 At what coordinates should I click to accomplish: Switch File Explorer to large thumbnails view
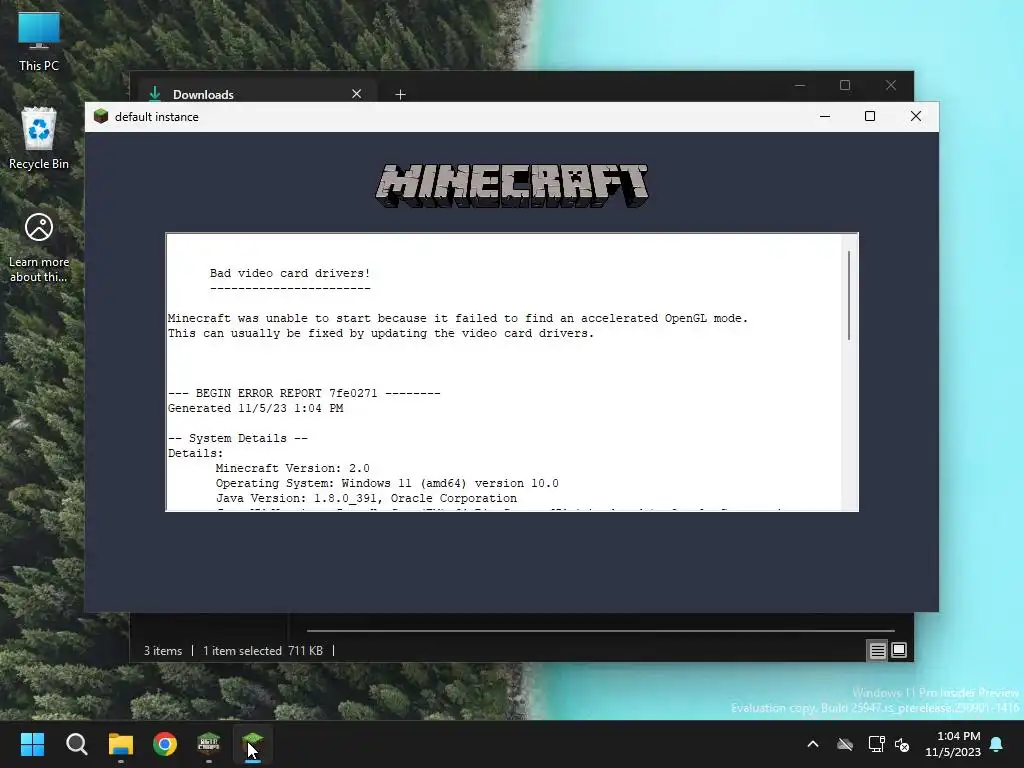[x=899, y=650]
